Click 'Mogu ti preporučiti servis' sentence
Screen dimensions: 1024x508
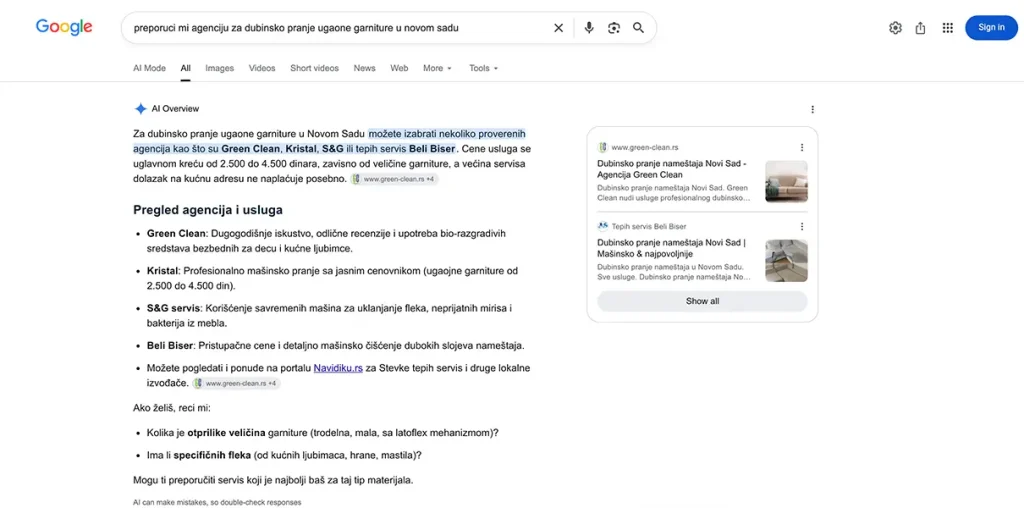coord(273,480)
